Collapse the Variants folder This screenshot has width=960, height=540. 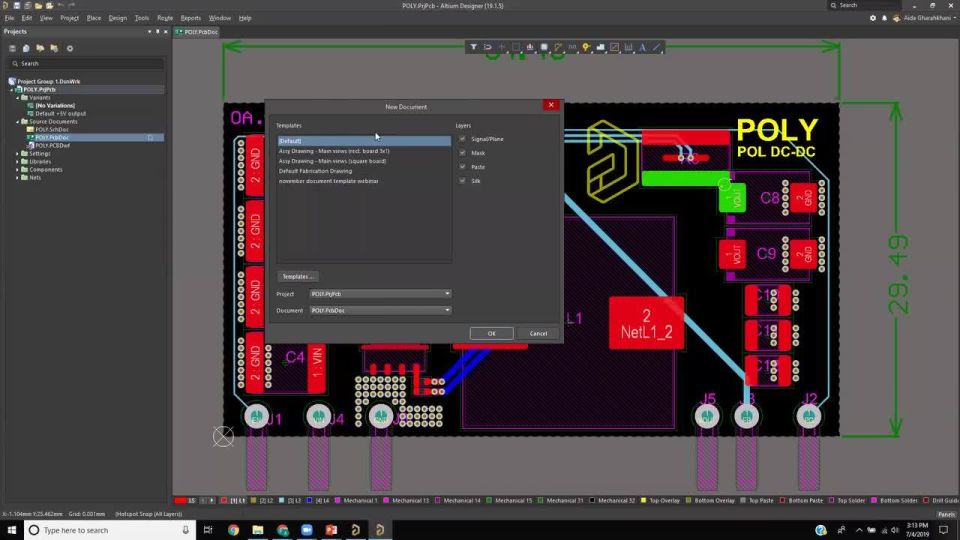(17, 97)
